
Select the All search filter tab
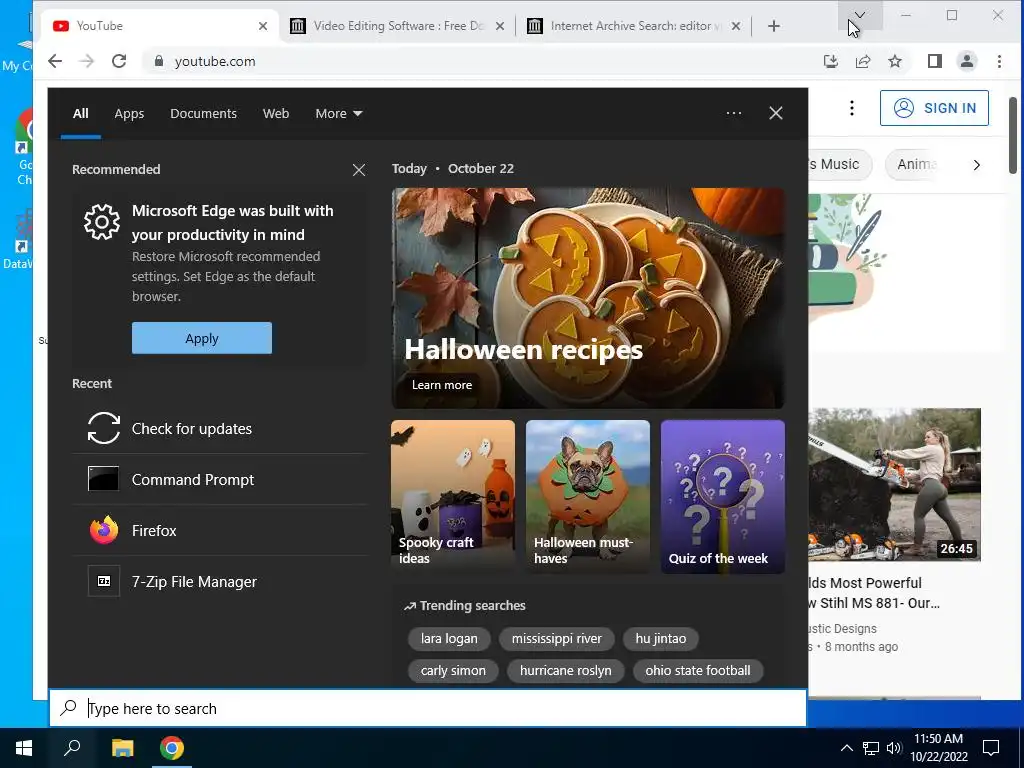tap(80, 114)
